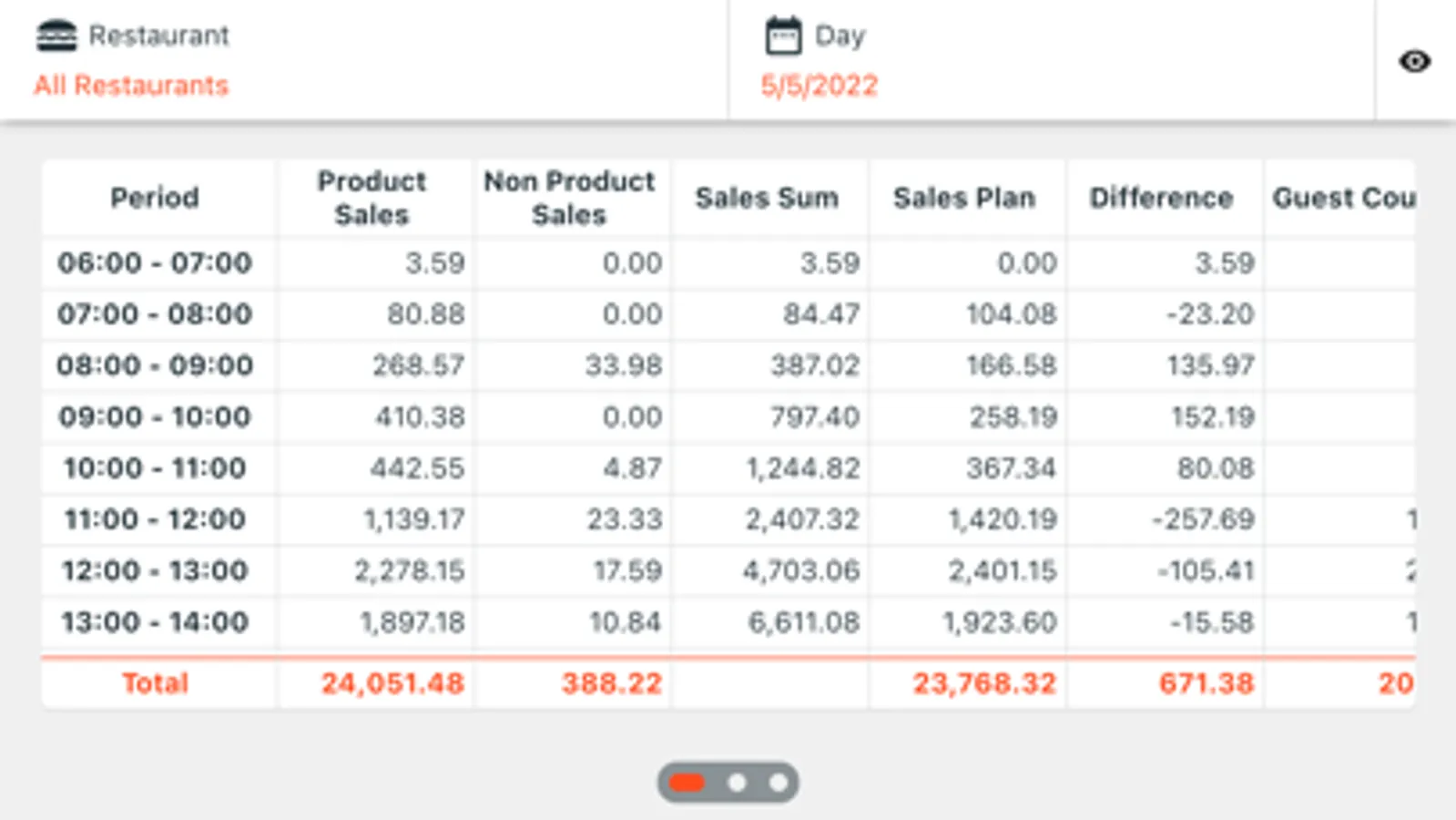
Task: Click the Total row label
Action: 155,683
